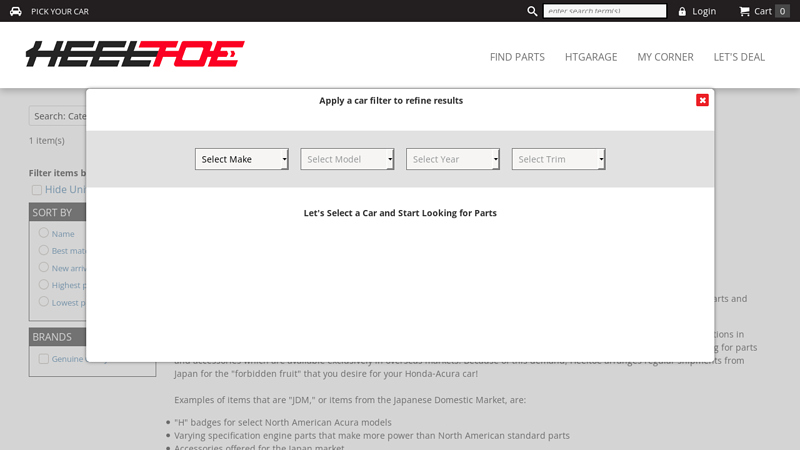Click the HeelToe logo

coord(135,54)
